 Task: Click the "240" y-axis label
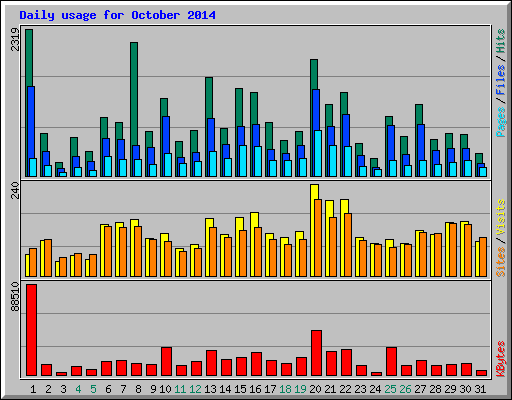point(15,190)
